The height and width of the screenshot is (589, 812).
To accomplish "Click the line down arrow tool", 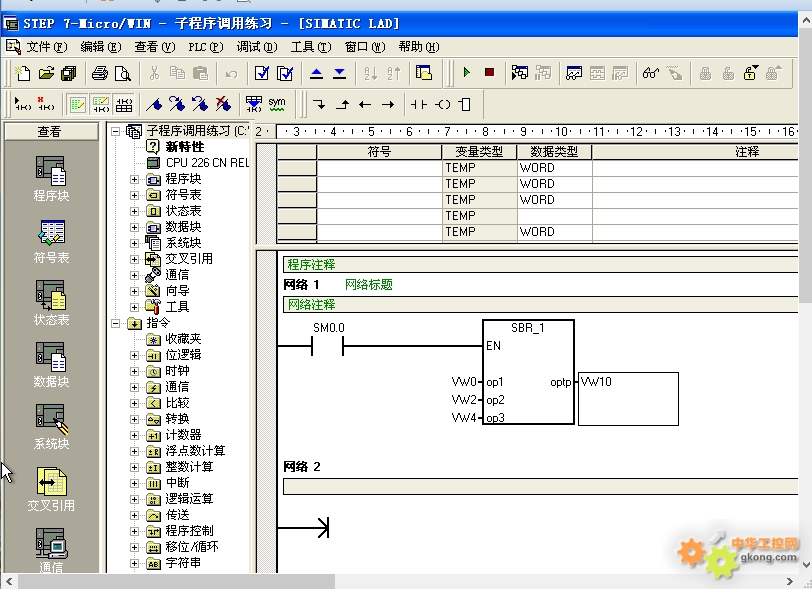I will click(320, 105).
